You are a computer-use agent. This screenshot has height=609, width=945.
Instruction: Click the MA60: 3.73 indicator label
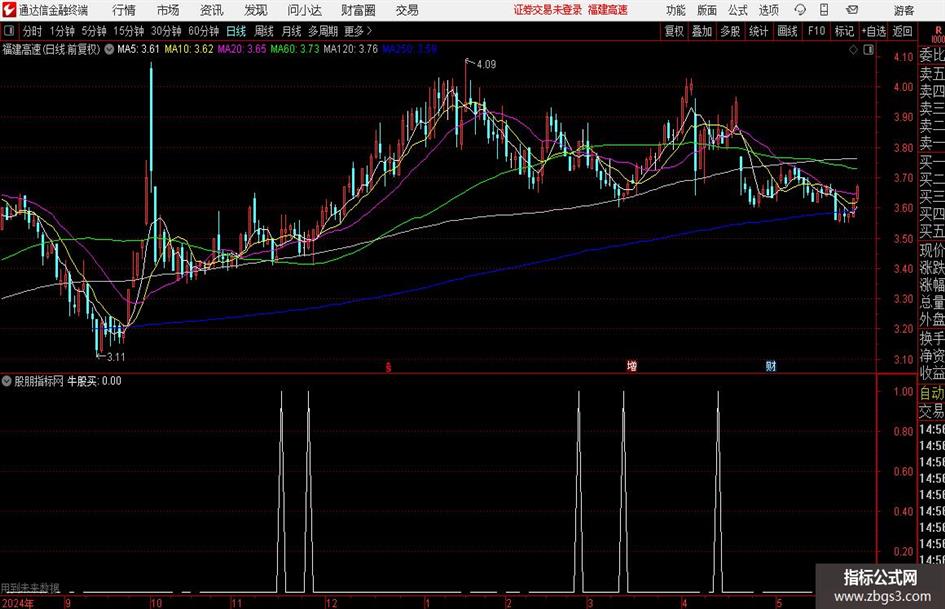pyautogui.click(x=295, y=49)
